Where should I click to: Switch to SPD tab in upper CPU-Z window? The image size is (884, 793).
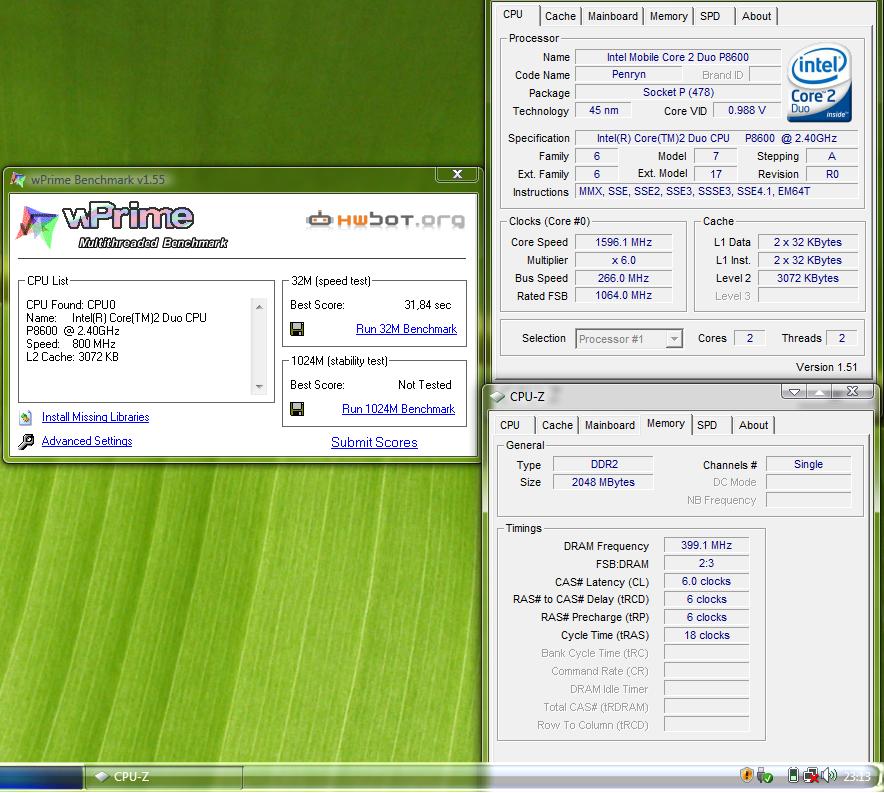tap(710, 16)
